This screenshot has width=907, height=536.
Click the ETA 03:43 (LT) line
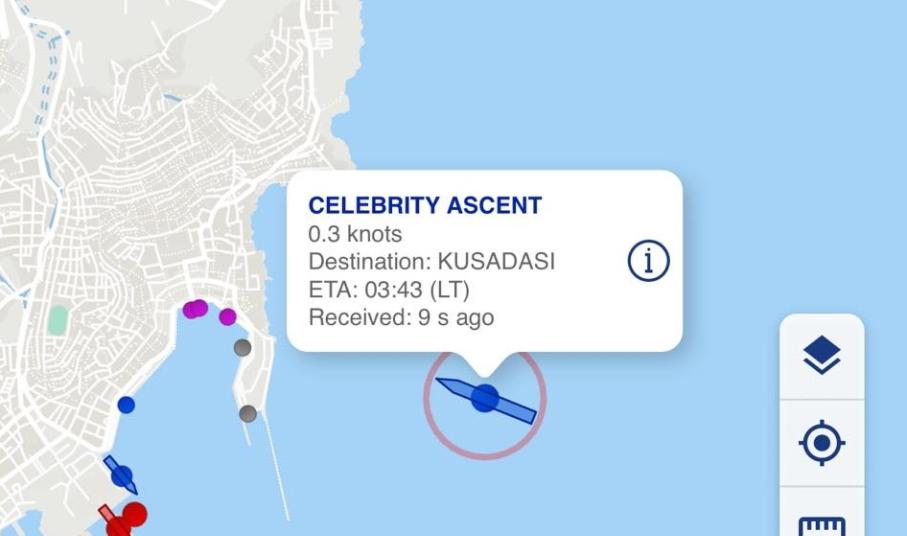pos(388,290)
